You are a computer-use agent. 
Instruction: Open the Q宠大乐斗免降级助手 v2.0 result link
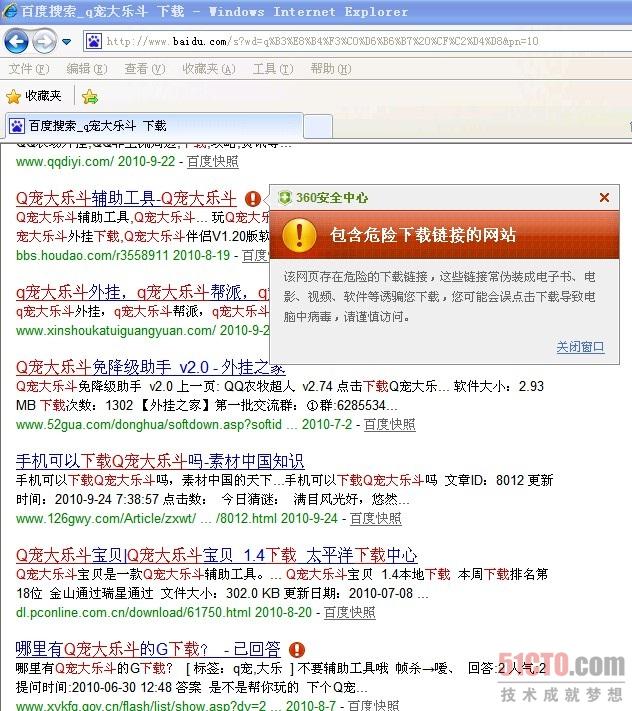(x=151, y=367)
